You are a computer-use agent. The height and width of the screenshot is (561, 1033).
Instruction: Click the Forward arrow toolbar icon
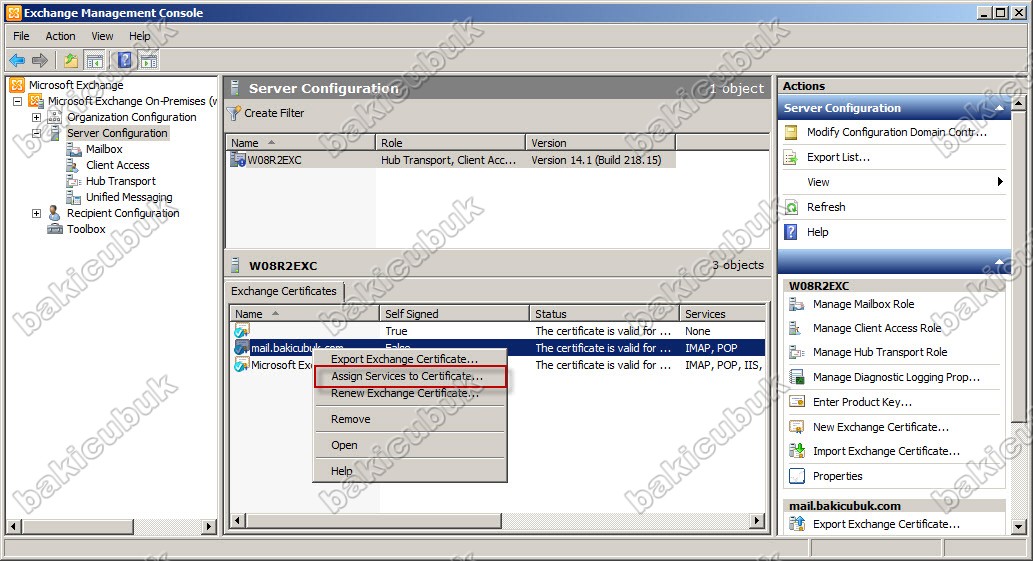point(40,61)
